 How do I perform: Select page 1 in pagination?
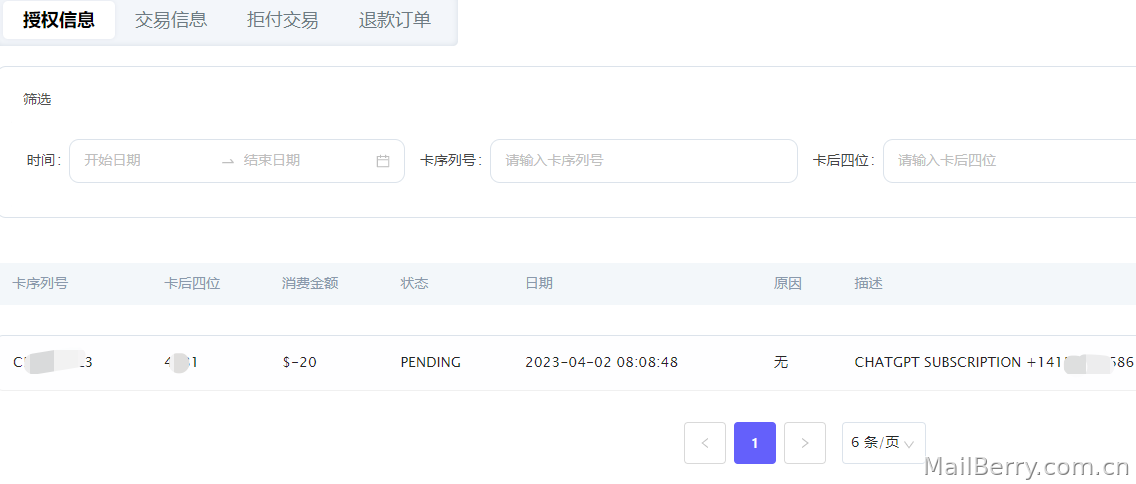[x=755, y=443]
